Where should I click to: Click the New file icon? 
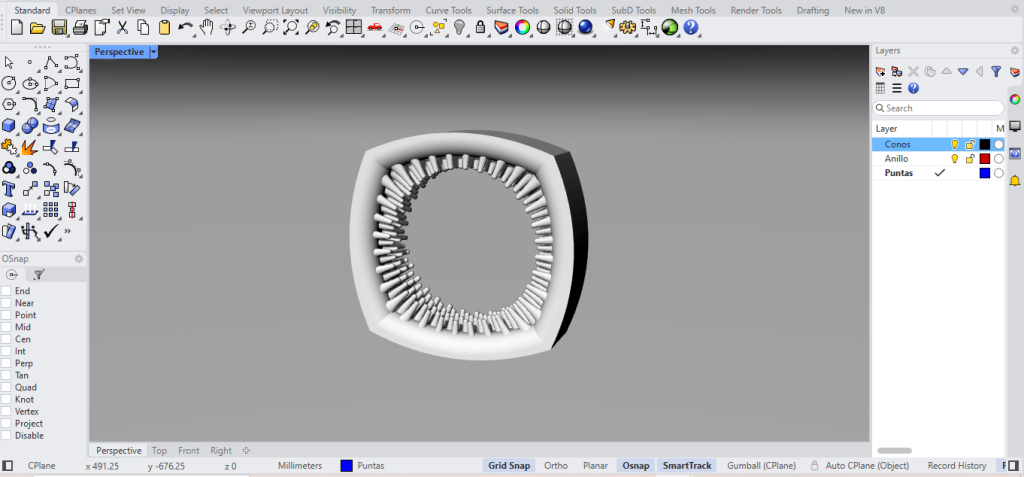(x=17, y=27)
